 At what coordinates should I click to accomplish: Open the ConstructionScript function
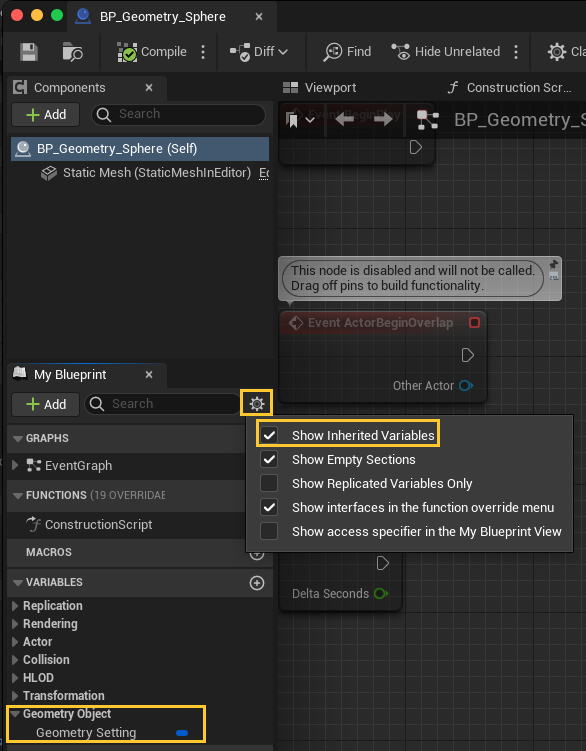click(98, 525)
